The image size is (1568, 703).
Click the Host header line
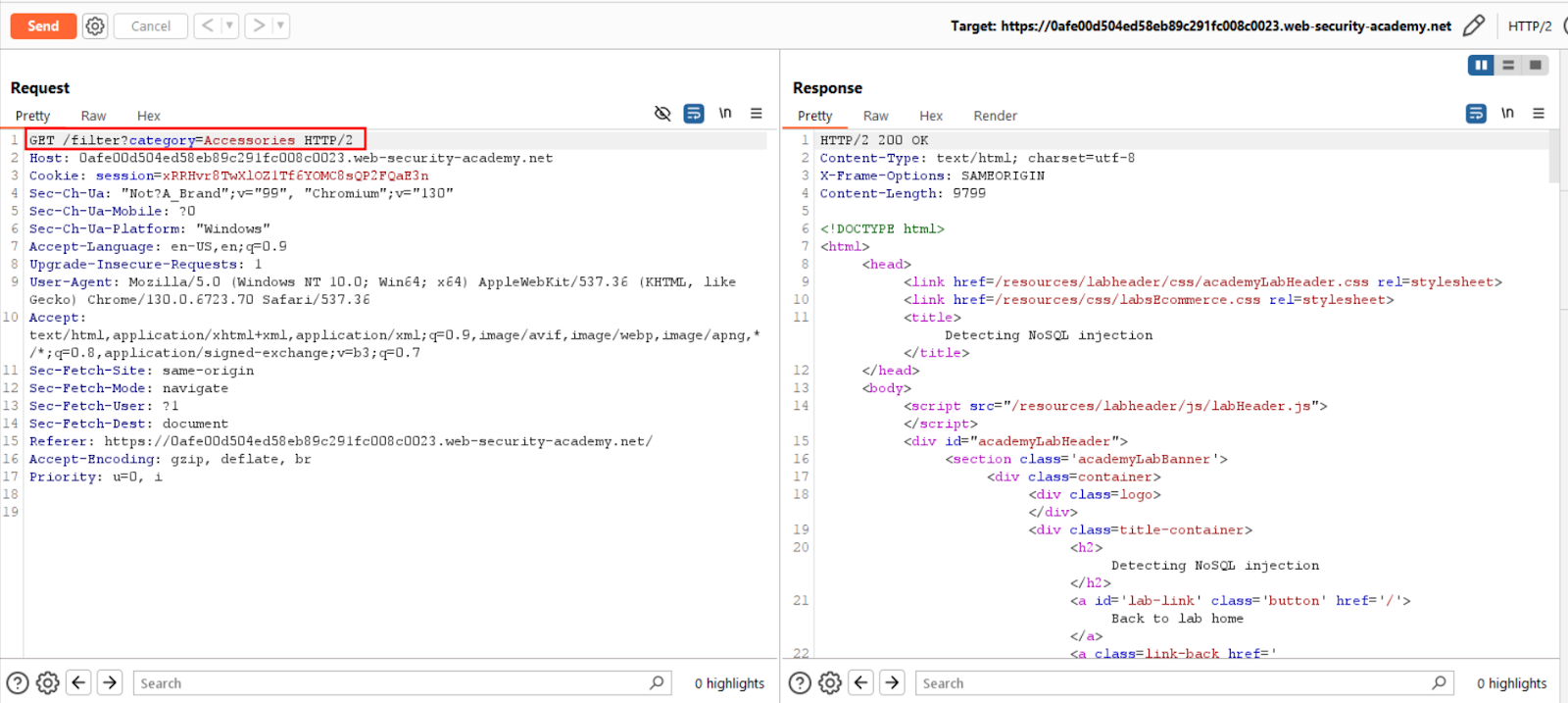(291, 158)
